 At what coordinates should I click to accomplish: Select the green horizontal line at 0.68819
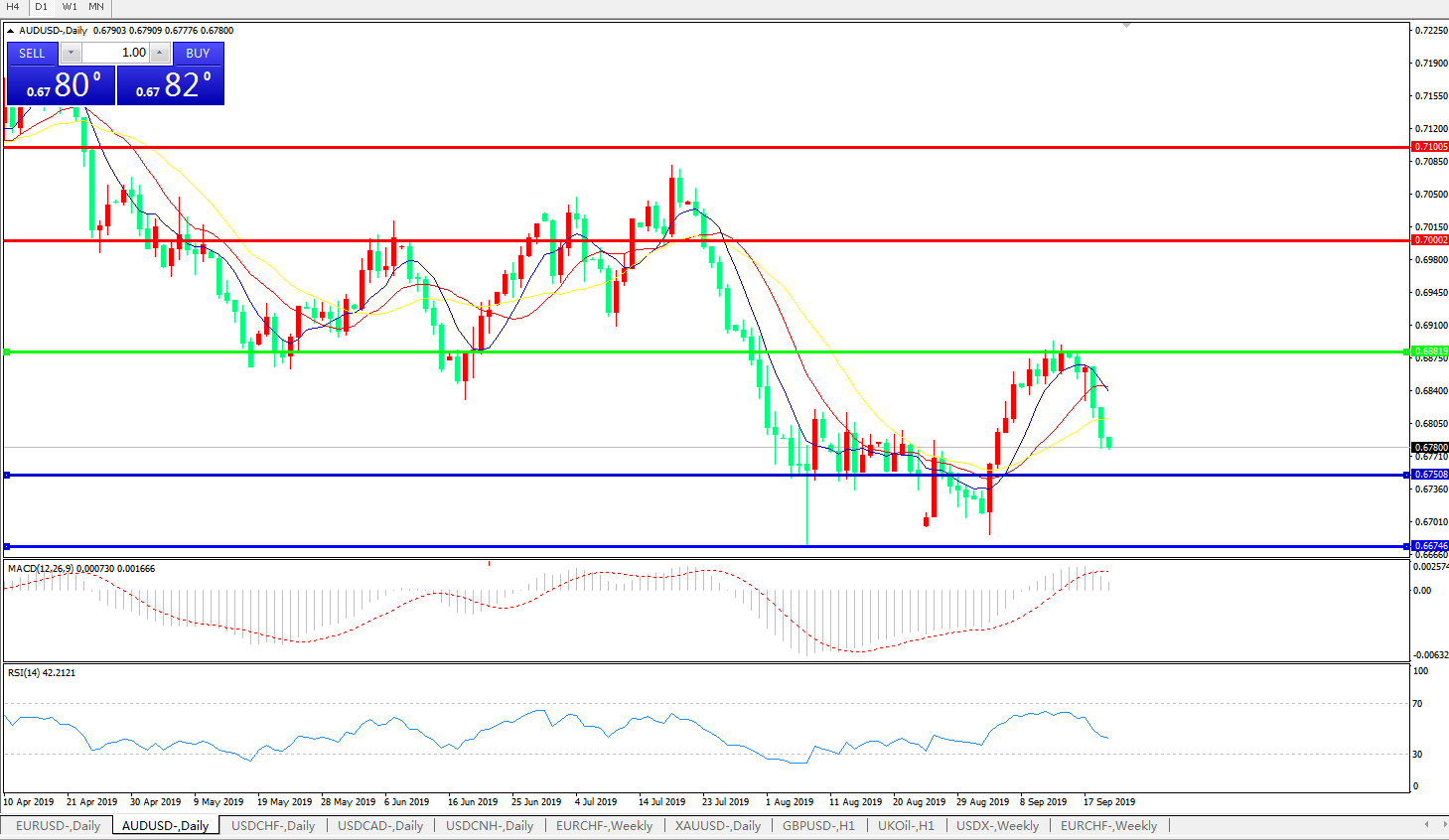(x=695, y=351)
